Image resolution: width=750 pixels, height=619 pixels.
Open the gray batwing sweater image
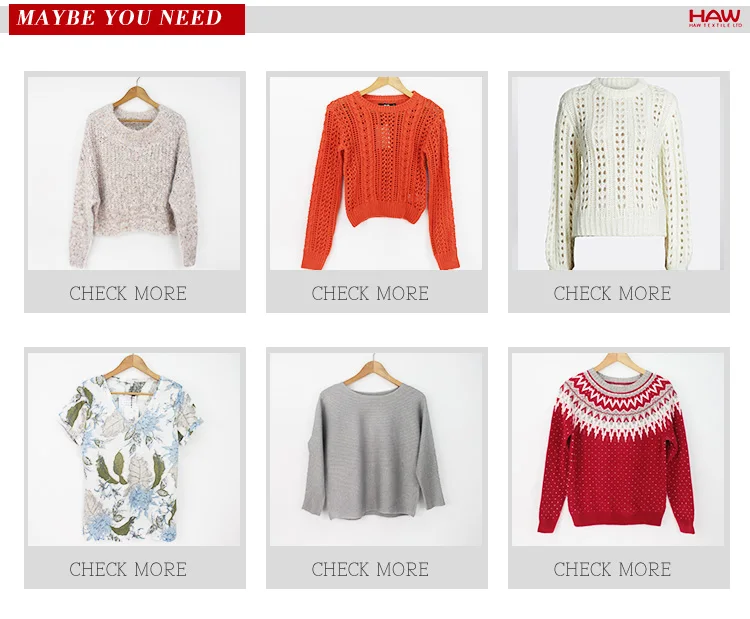(376, 449)
